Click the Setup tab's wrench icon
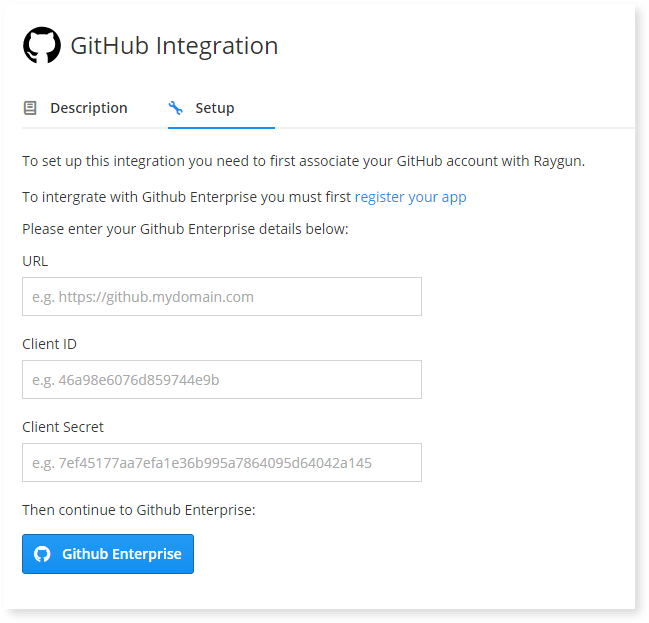 click(x=175, y=108)
